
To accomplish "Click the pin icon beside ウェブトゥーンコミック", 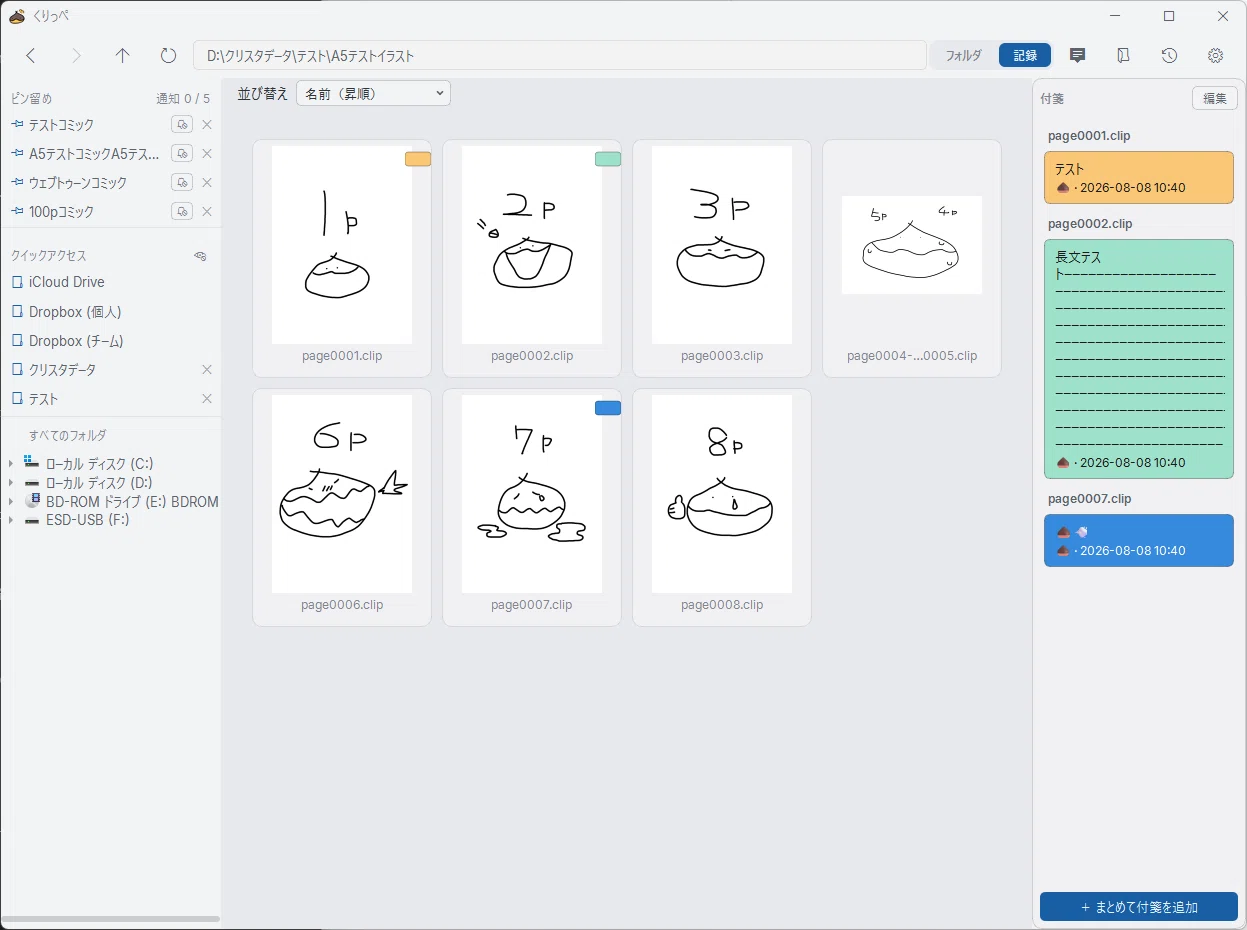I will (x=17, y=183).
